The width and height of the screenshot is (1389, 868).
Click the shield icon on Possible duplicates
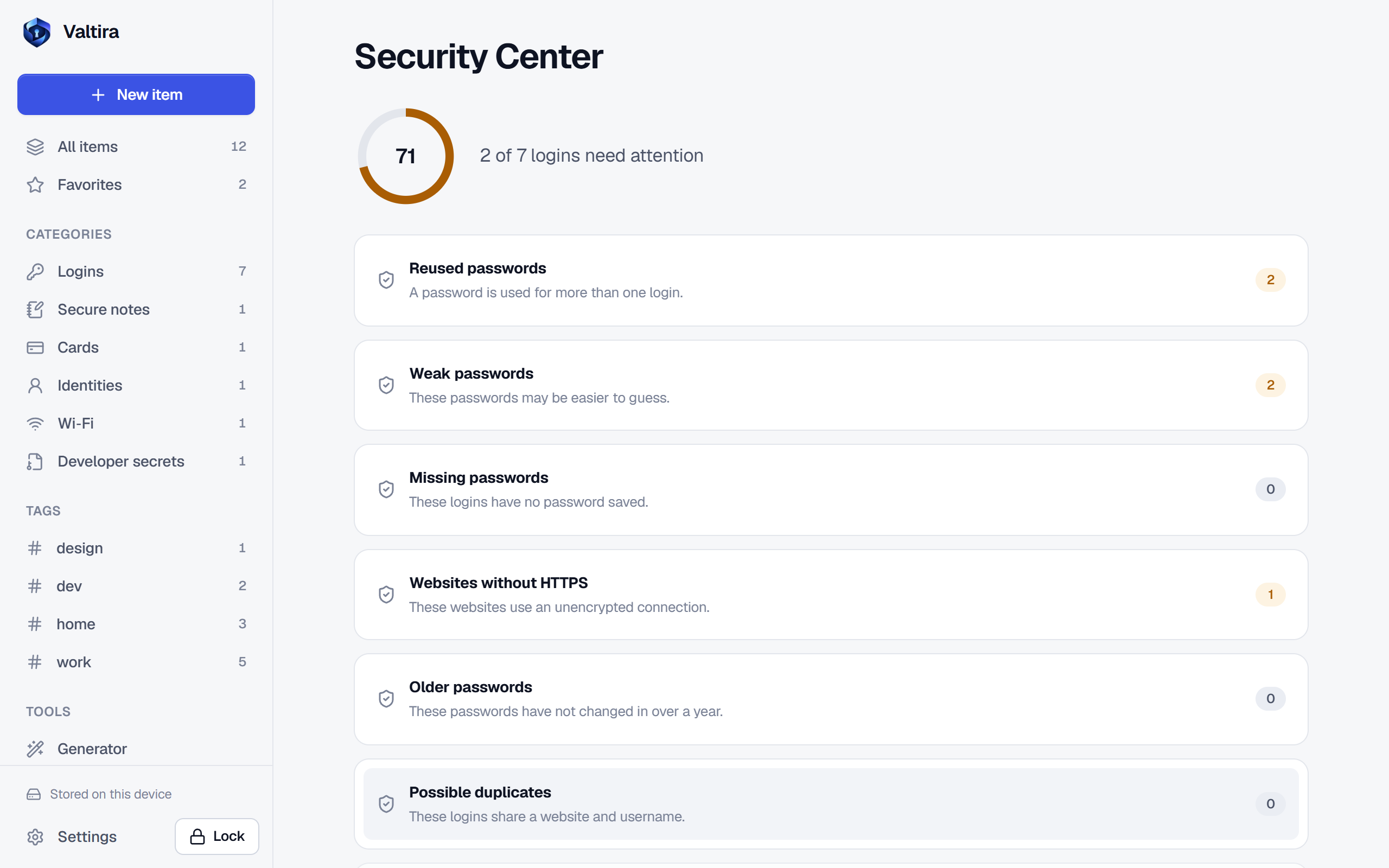click(386, 803)
